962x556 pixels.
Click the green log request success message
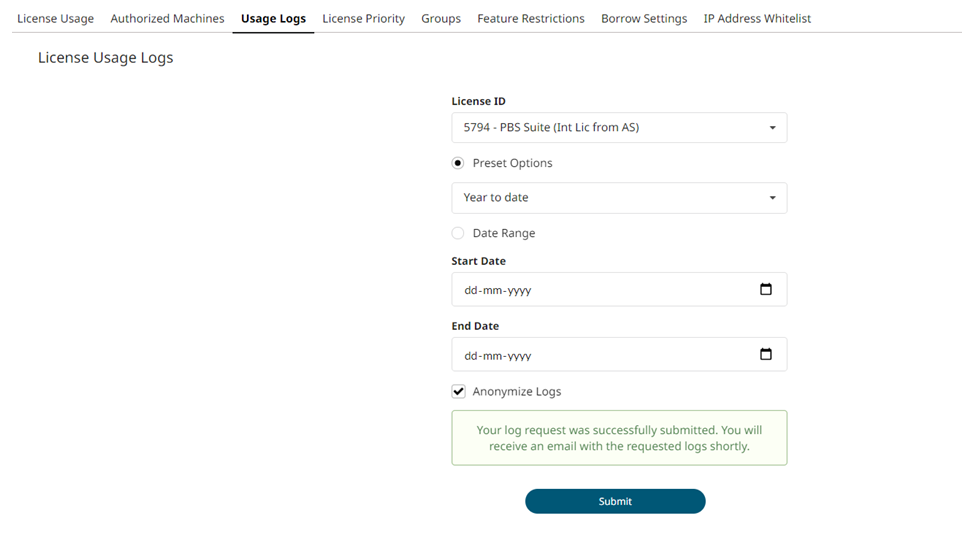pyautogui.click(x=619, y=438)
